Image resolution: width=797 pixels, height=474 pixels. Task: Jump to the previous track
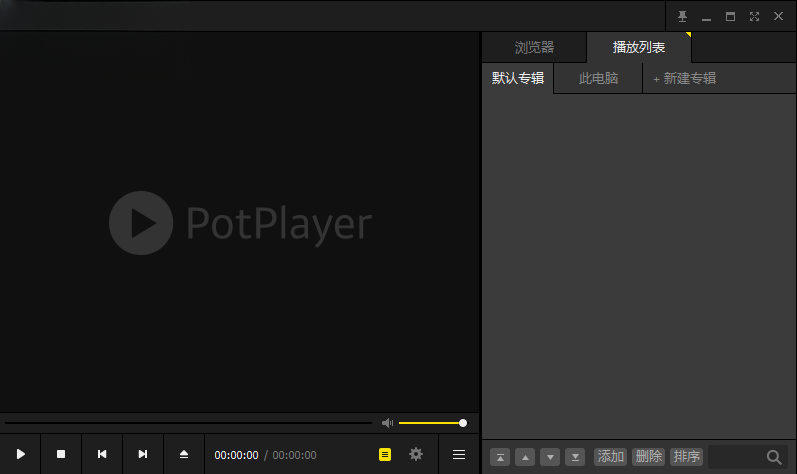click(x=102, y=454)
